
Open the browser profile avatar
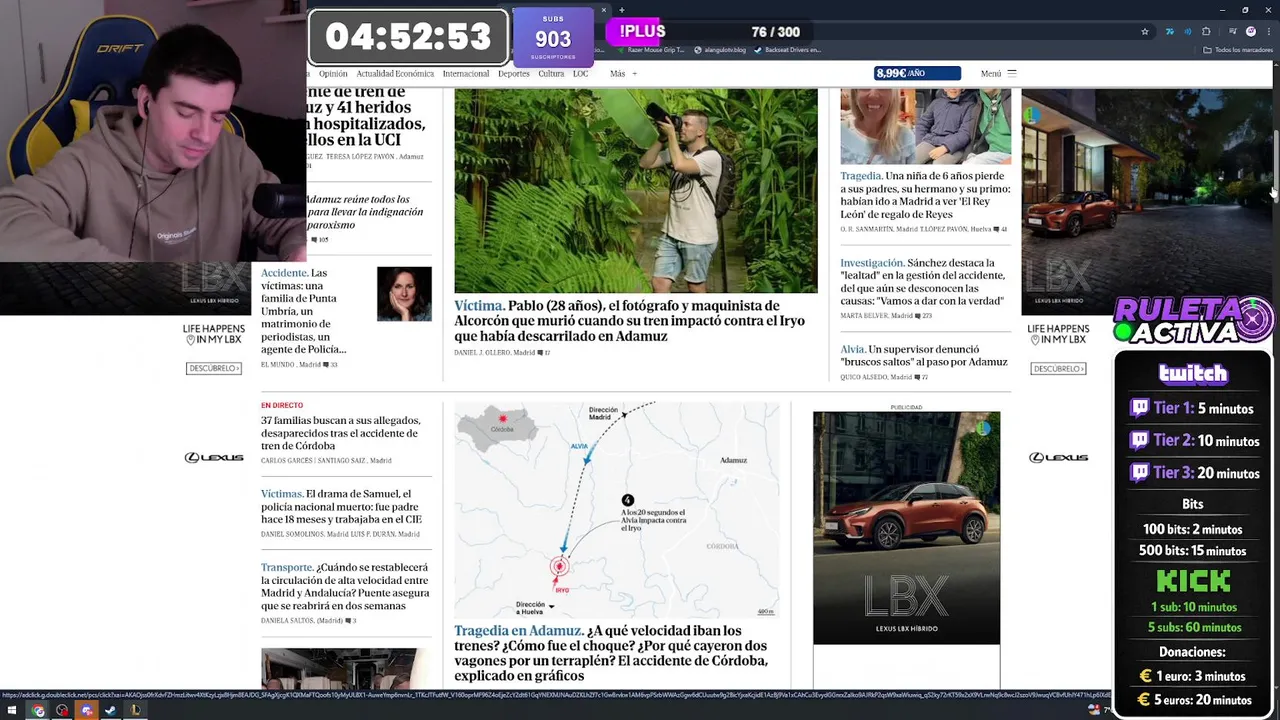point(1250,32)
